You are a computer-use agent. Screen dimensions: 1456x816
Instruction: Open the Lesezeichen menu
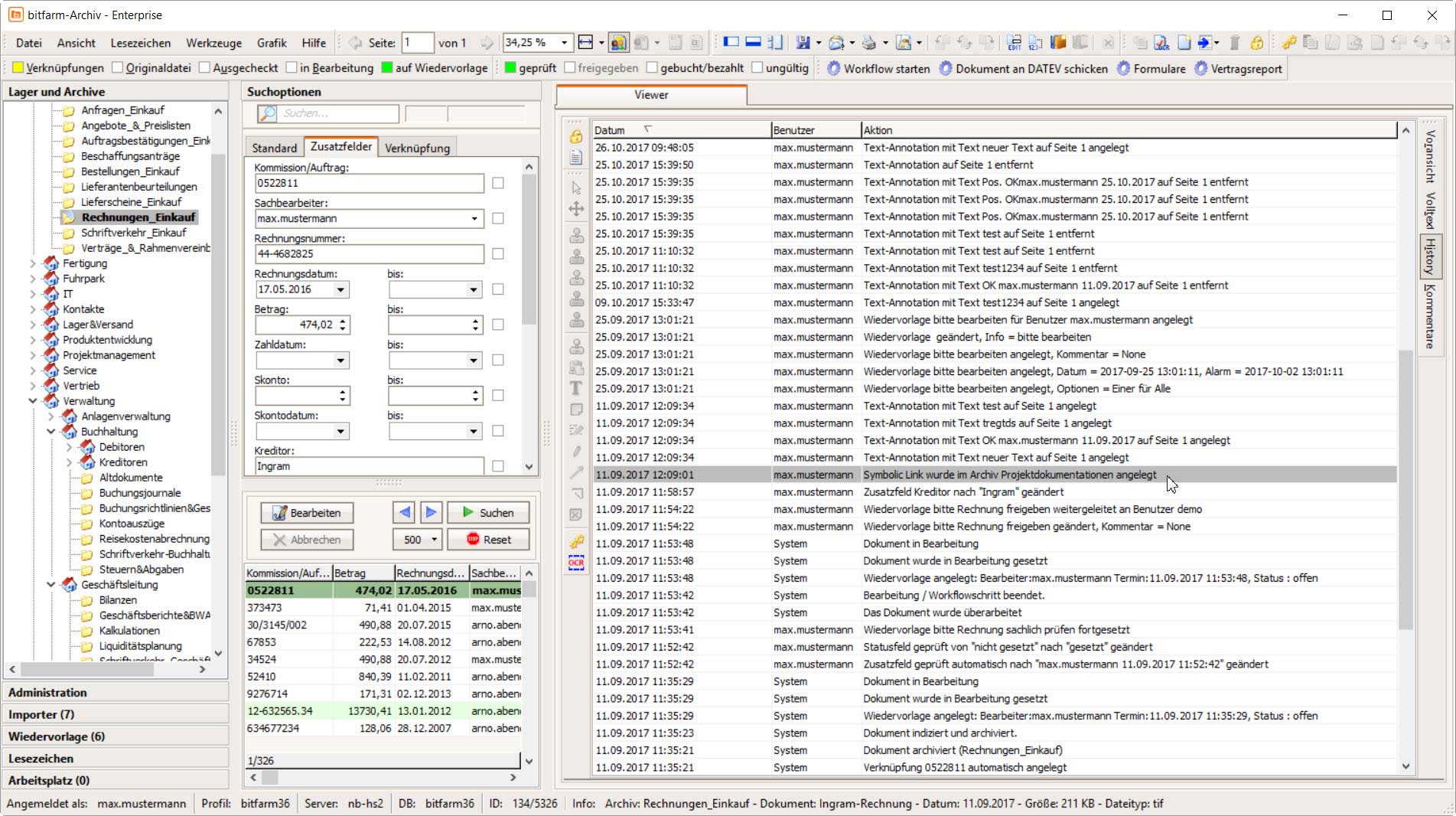[x=141, y=43]
